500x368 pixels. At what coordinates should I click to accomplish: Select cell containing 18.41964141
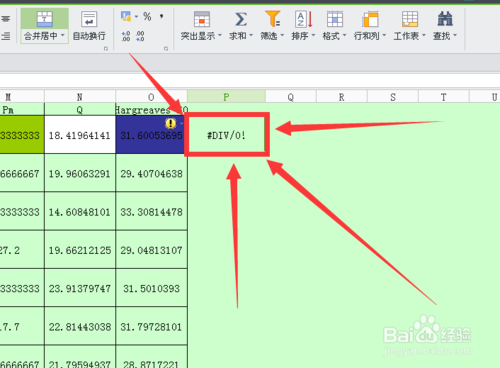pos(80,135)
